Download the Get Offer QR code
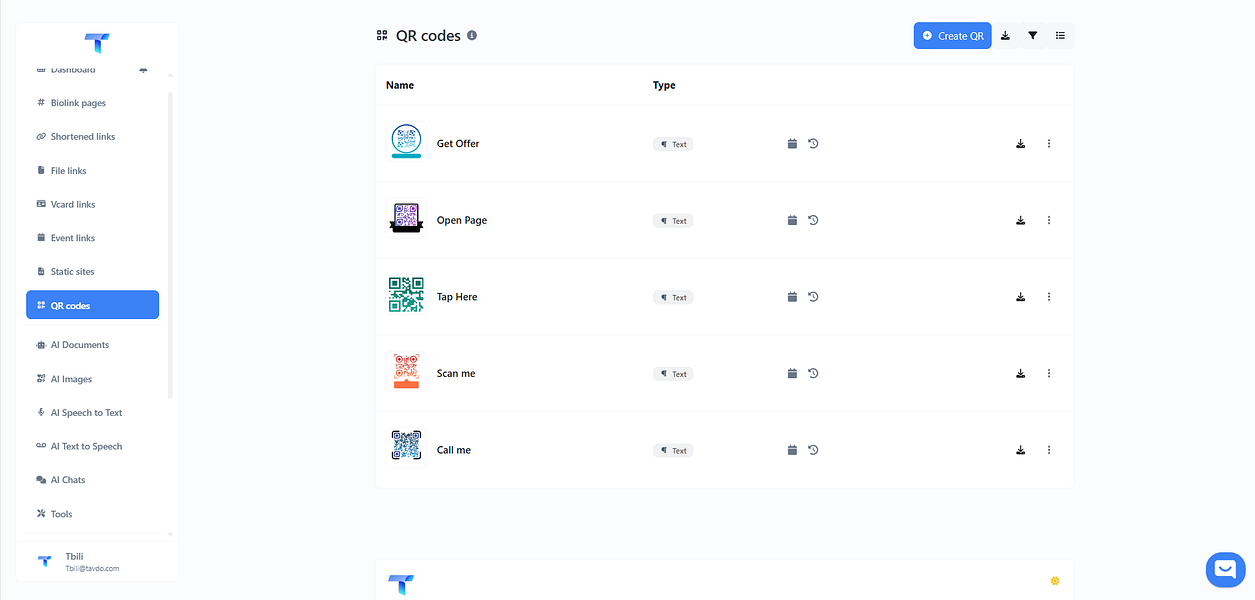Viewport: 1255px width, 600px height. click(1020, 144)
